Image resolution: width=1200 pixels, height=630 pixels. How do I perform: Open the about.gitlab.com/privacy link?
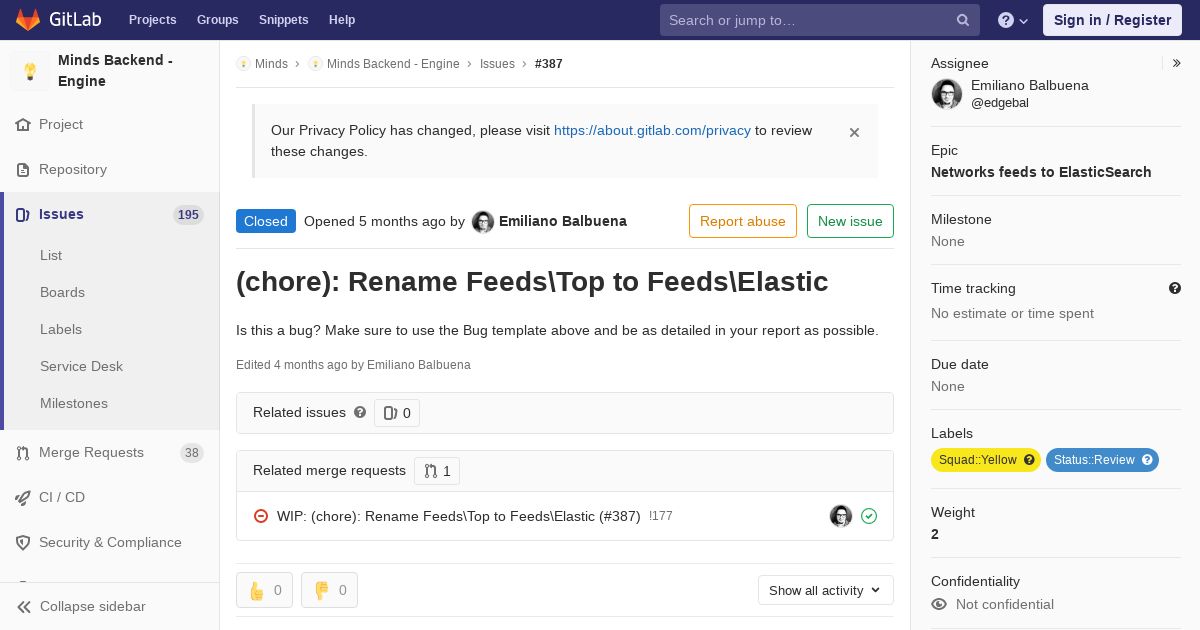(x=652, y=130)
